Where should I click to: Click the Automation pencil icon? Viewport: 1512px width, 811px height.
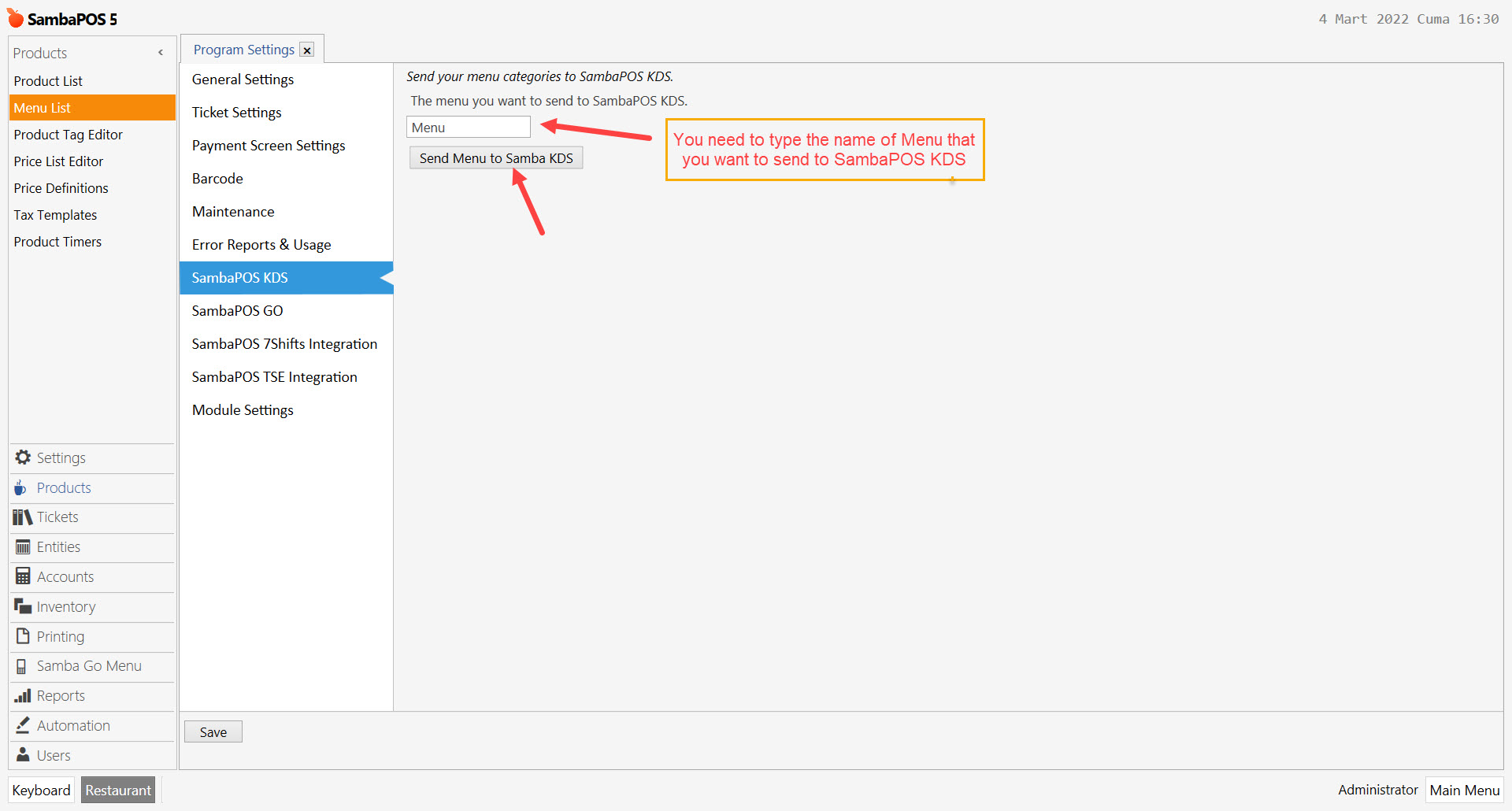pyautogui.click(x=21, y=725)
